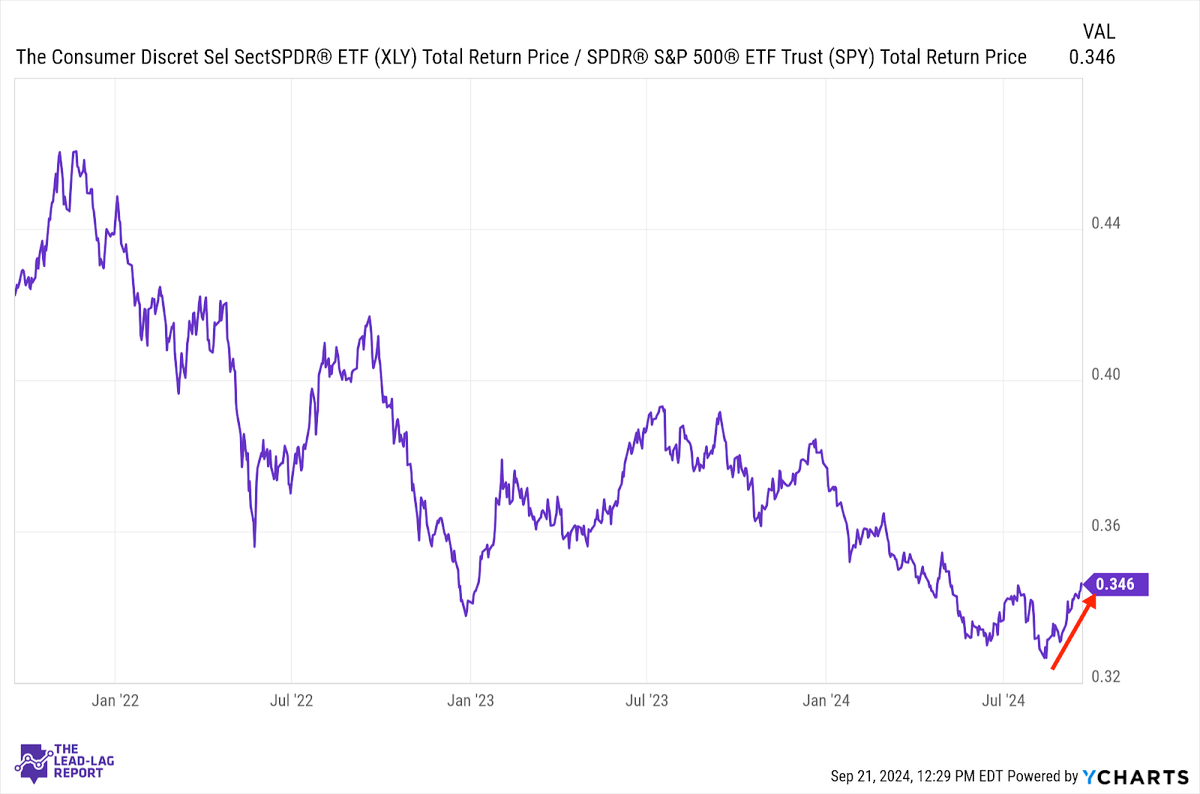Click the 0.36 y-axis label
Screen dimensions: 1200x794
[1105, 526]
